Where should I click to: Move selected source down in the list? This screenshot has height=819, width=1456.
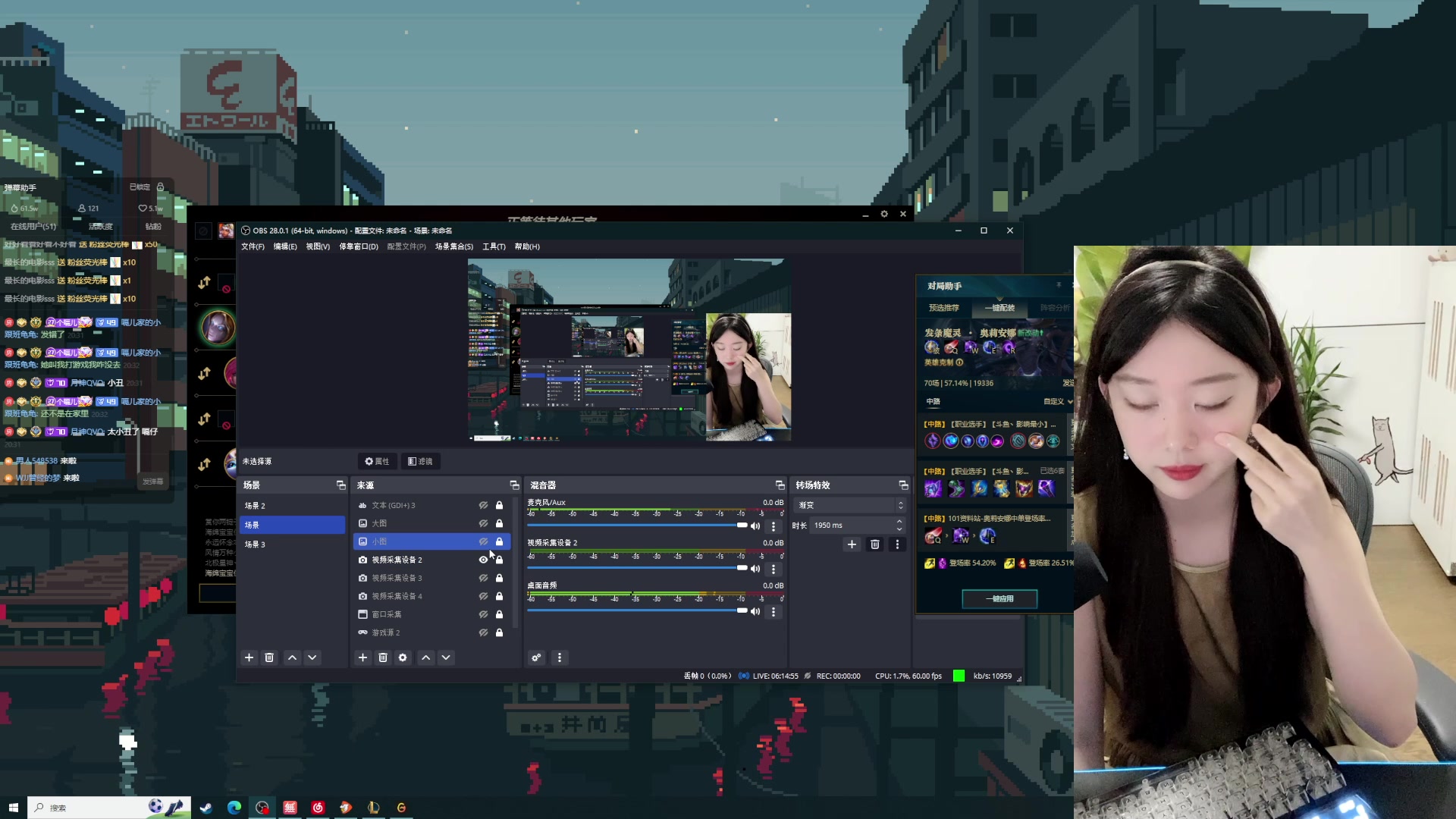pos(446,657)
